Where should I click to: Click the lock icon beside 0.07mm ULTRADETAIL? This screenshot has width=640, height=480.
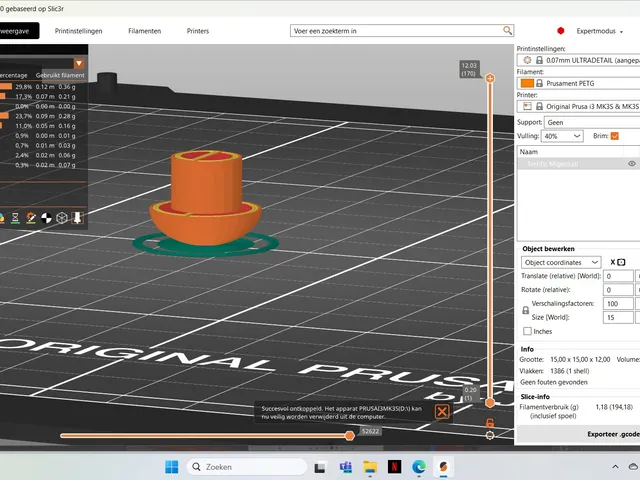[x=539, y=60]
